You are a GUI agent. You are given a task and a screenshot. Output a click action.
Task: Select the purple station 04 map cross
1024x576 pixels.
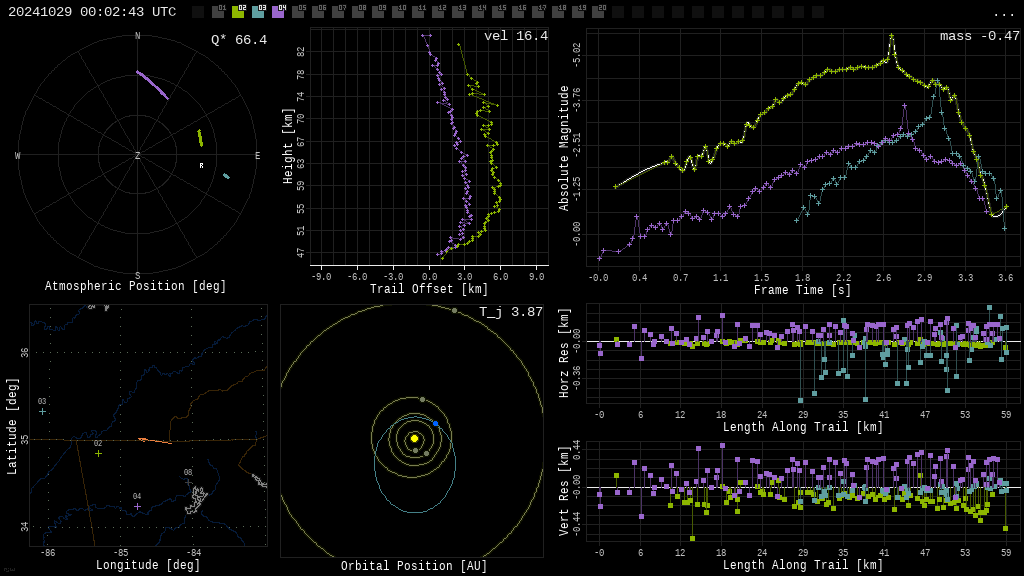point(137,506)
